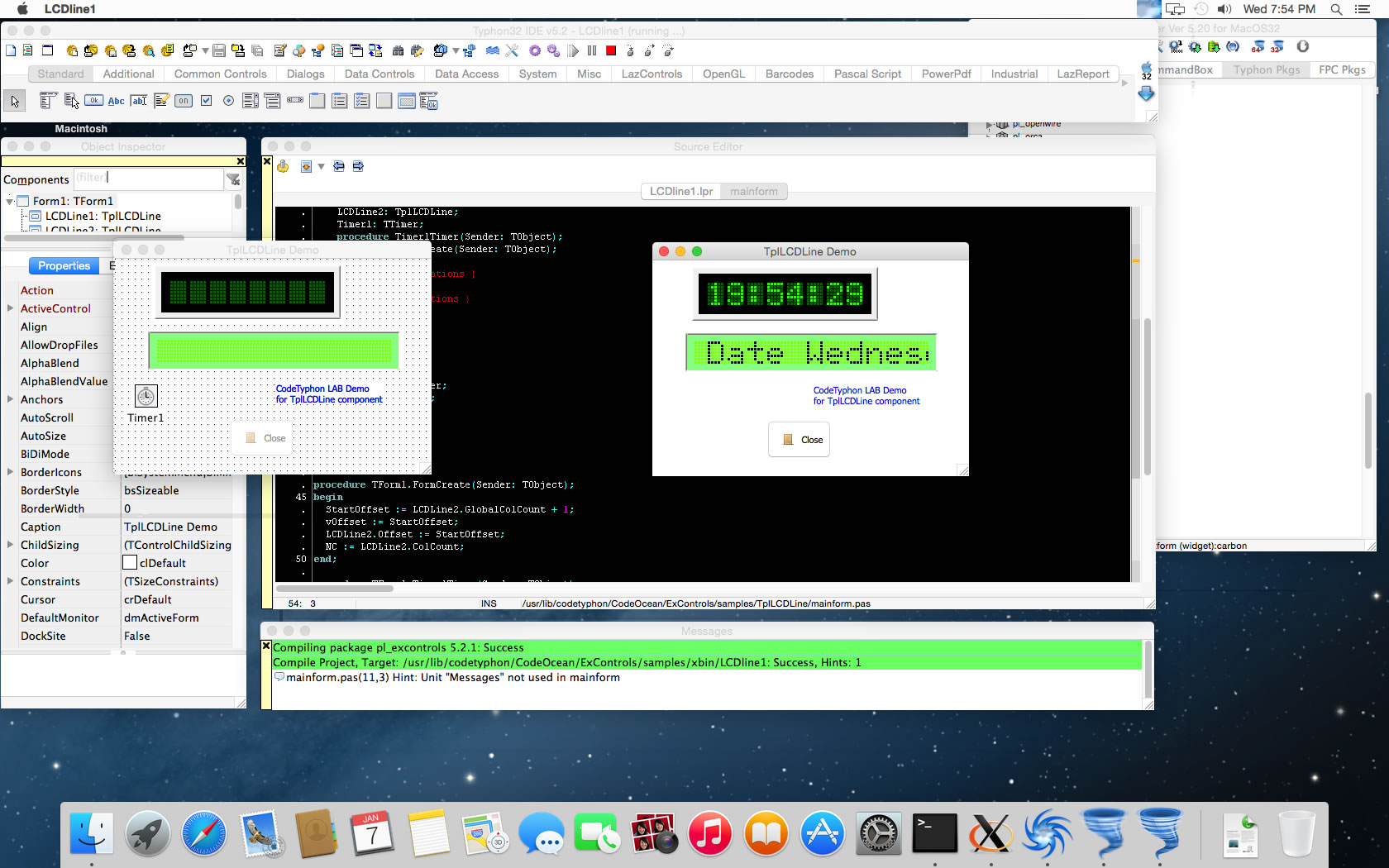1389x868 pixels.
Task: Expand the BorderIcons property
Action: point(10,472)
